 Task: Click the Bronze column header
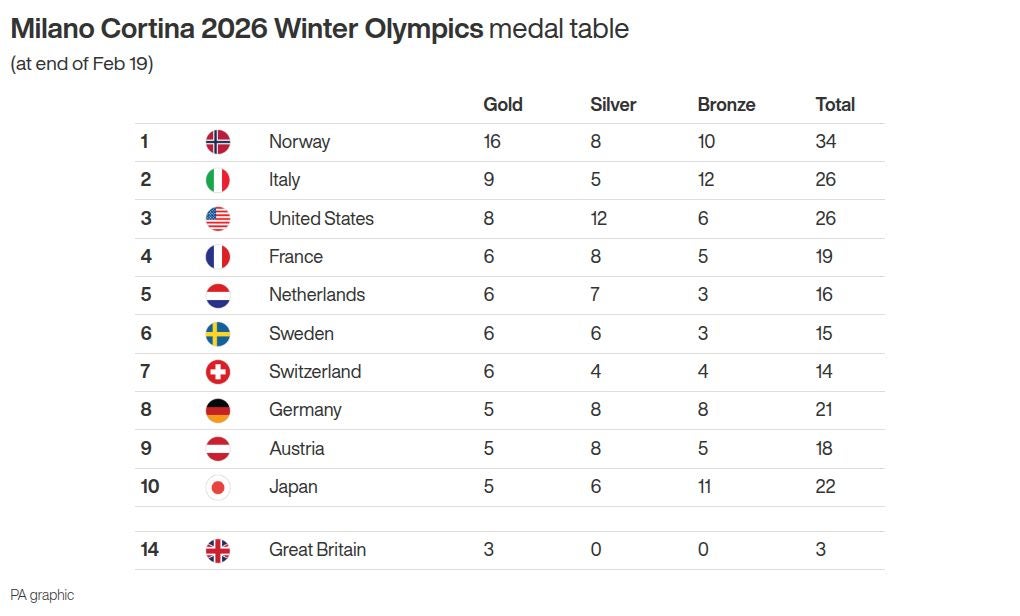pyautogui.click(x=726, y=105)
